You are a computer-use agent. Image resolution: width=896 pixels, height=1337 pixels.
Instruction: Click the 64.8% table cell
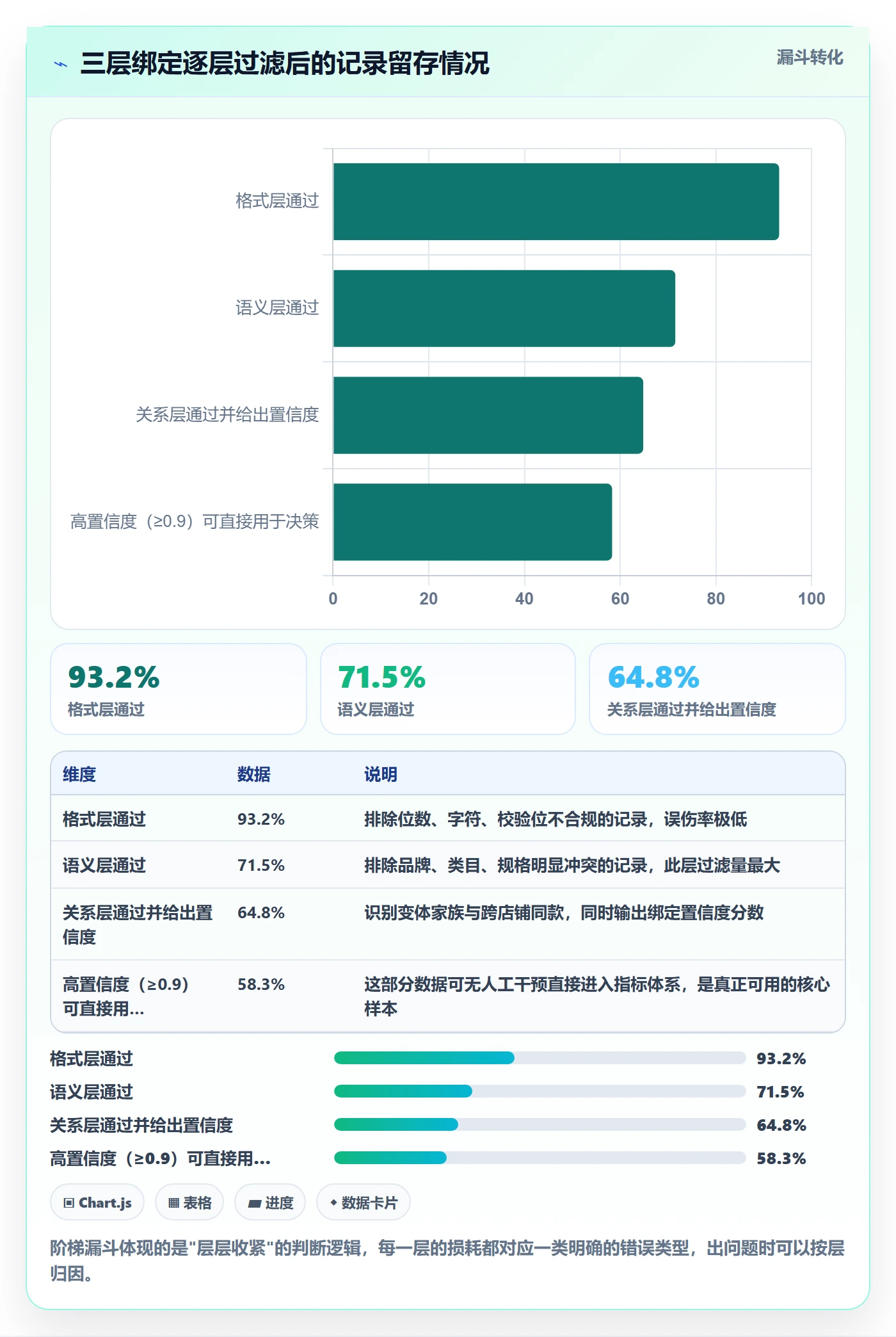pos(261,912)
